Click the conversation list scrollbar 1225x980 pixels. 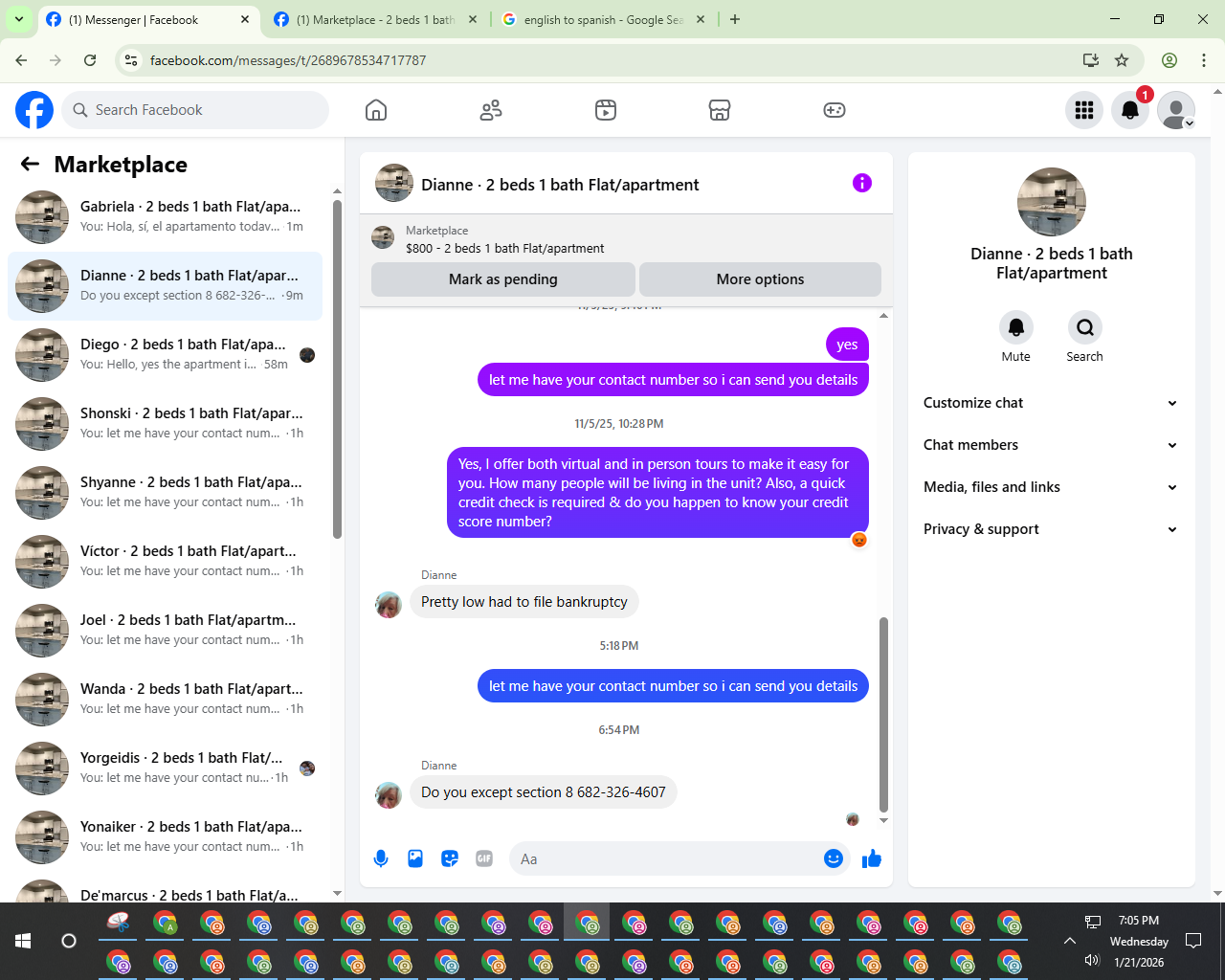[x=337, y=368]
